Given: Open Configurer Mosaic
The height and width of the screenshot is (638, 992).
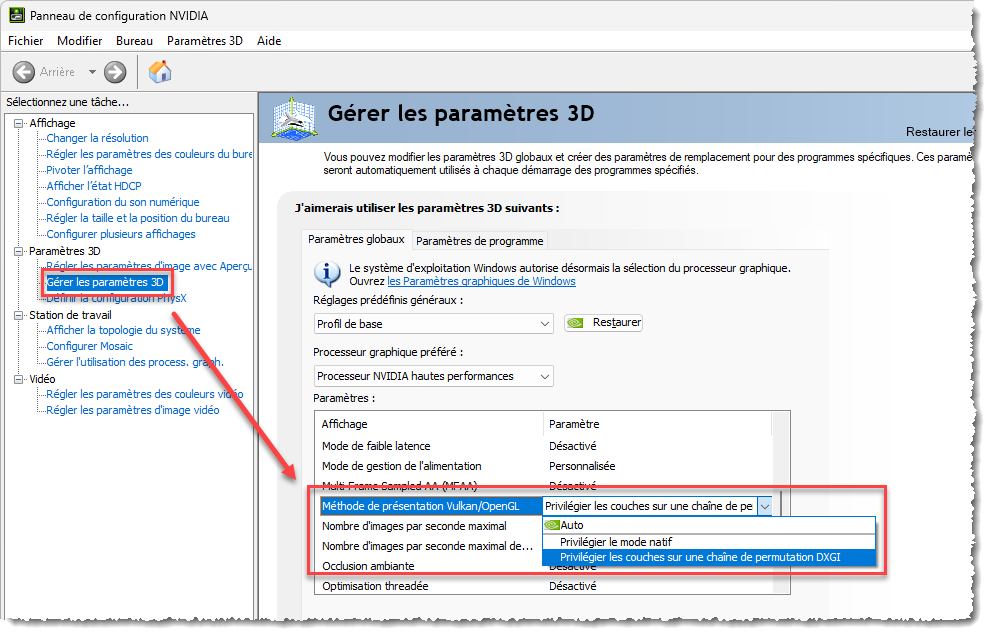Looking at the screenshot, I should point(90,346).
